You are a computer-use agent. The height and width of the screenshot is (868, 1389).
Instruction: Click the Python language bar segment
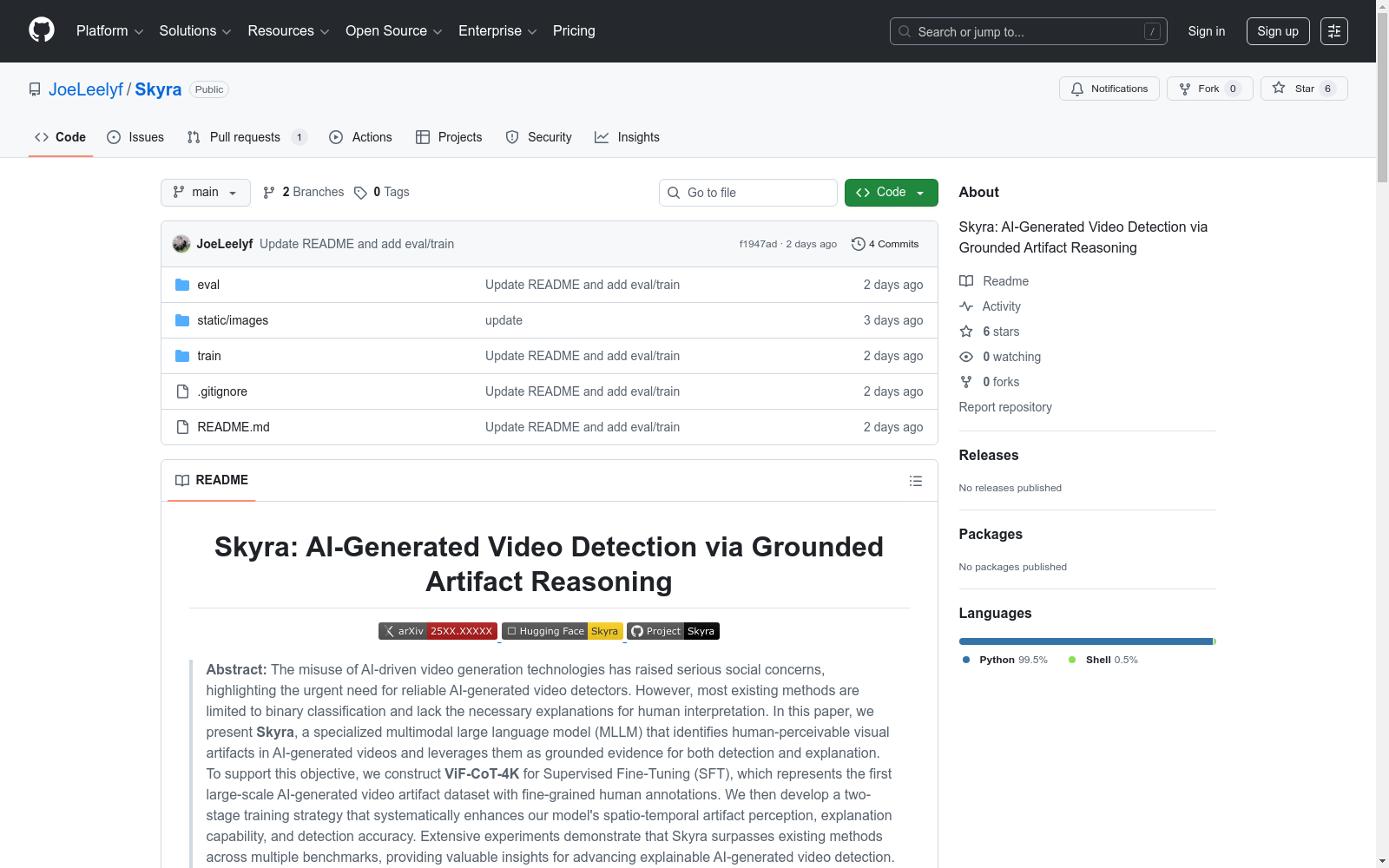point(1085,641)
